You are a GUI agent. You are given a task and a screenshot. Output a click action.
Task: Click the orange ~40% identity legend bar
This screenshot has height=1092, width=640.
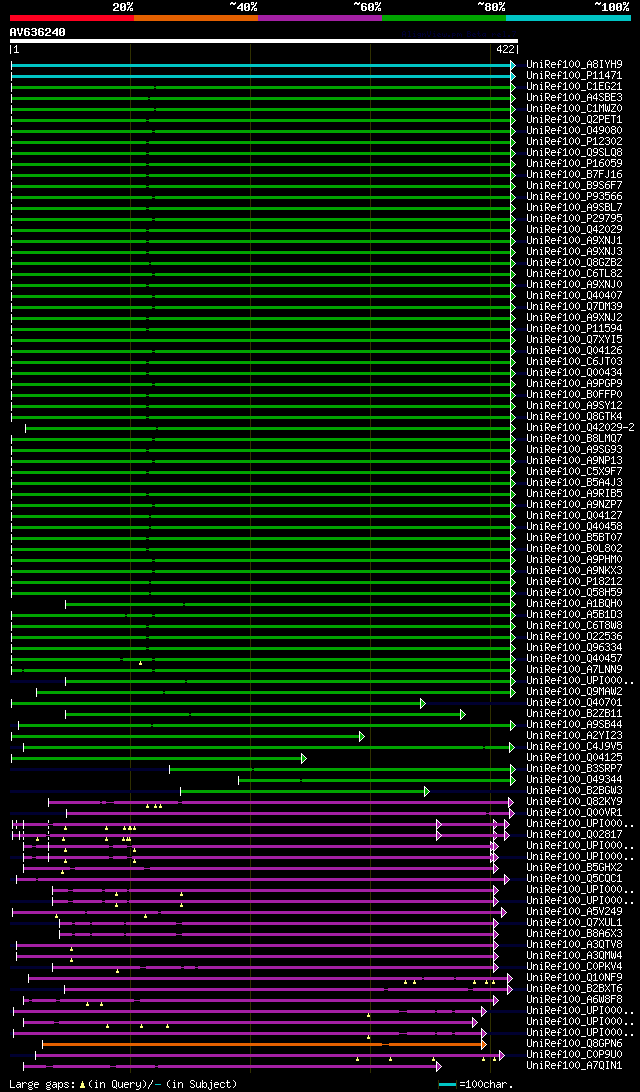pos(196,17)
